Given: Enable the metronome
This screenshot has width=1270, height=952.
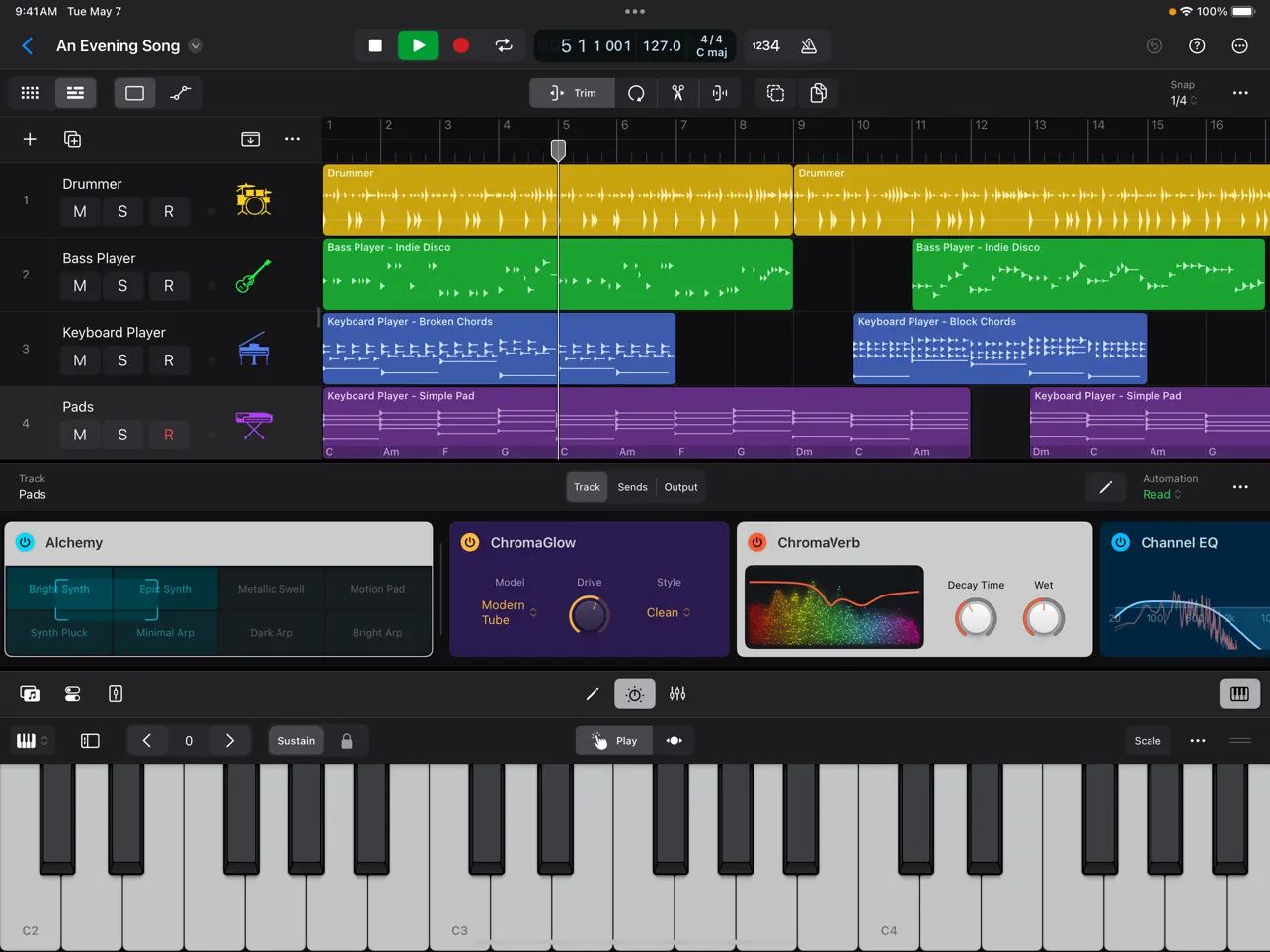Looking at the screenshot, I should tap(808, 45).
